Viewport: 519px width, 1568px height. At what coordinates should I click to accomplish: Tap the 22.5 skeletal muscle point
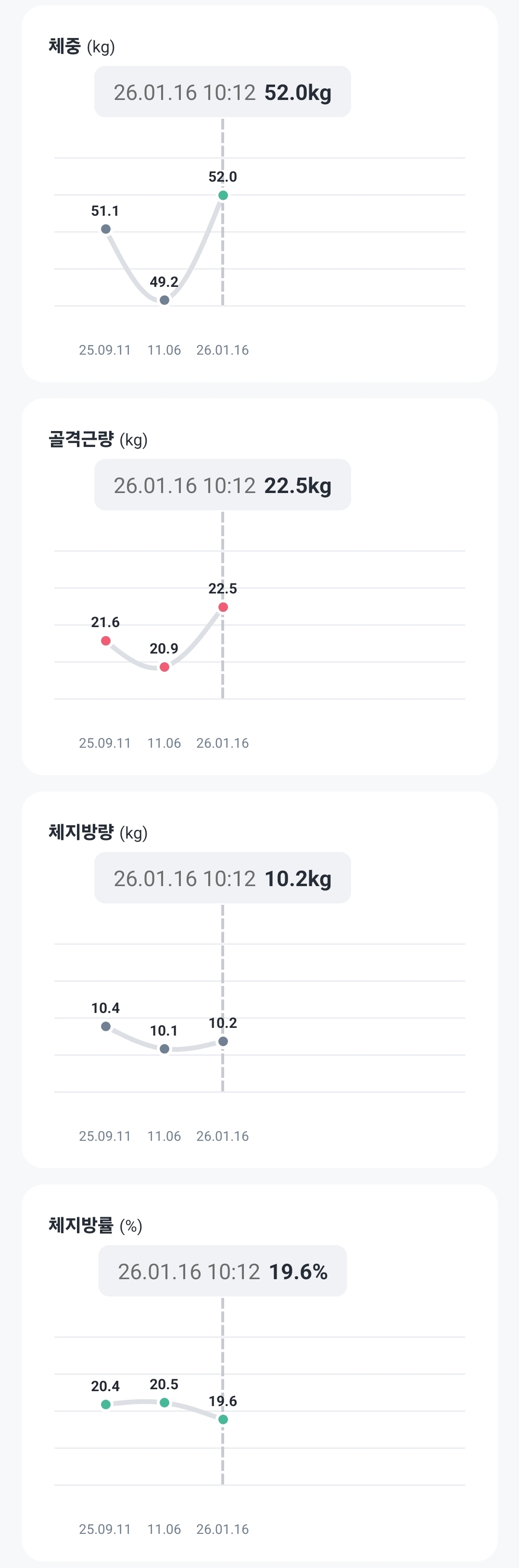tap(223, 607)
